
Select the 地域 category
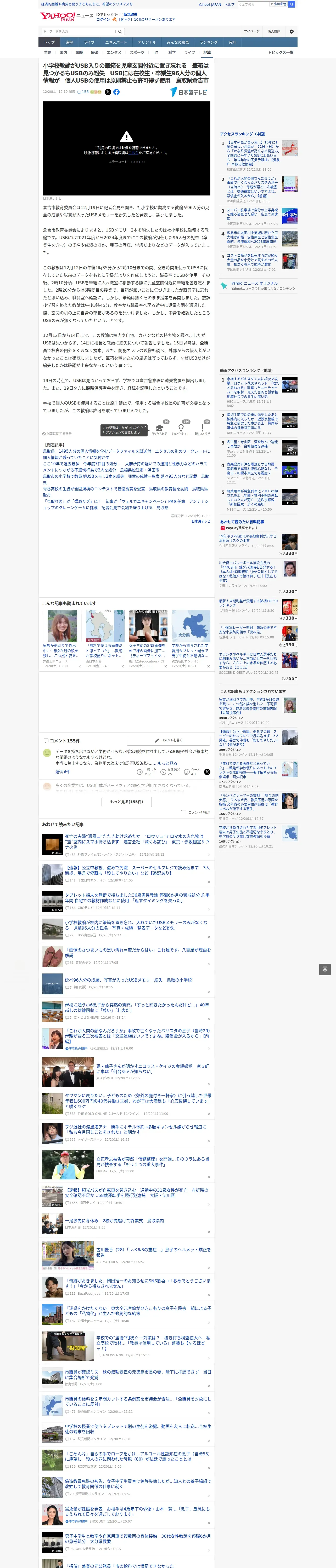tap(207, 52)
